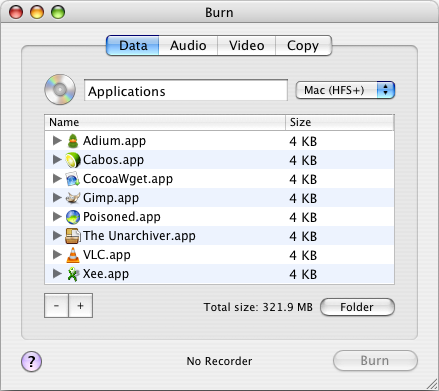Viewport: 439px width, 391px height.
Task: Open the purple help question mark
Action: pyautogui.click(x=31, y=361)
